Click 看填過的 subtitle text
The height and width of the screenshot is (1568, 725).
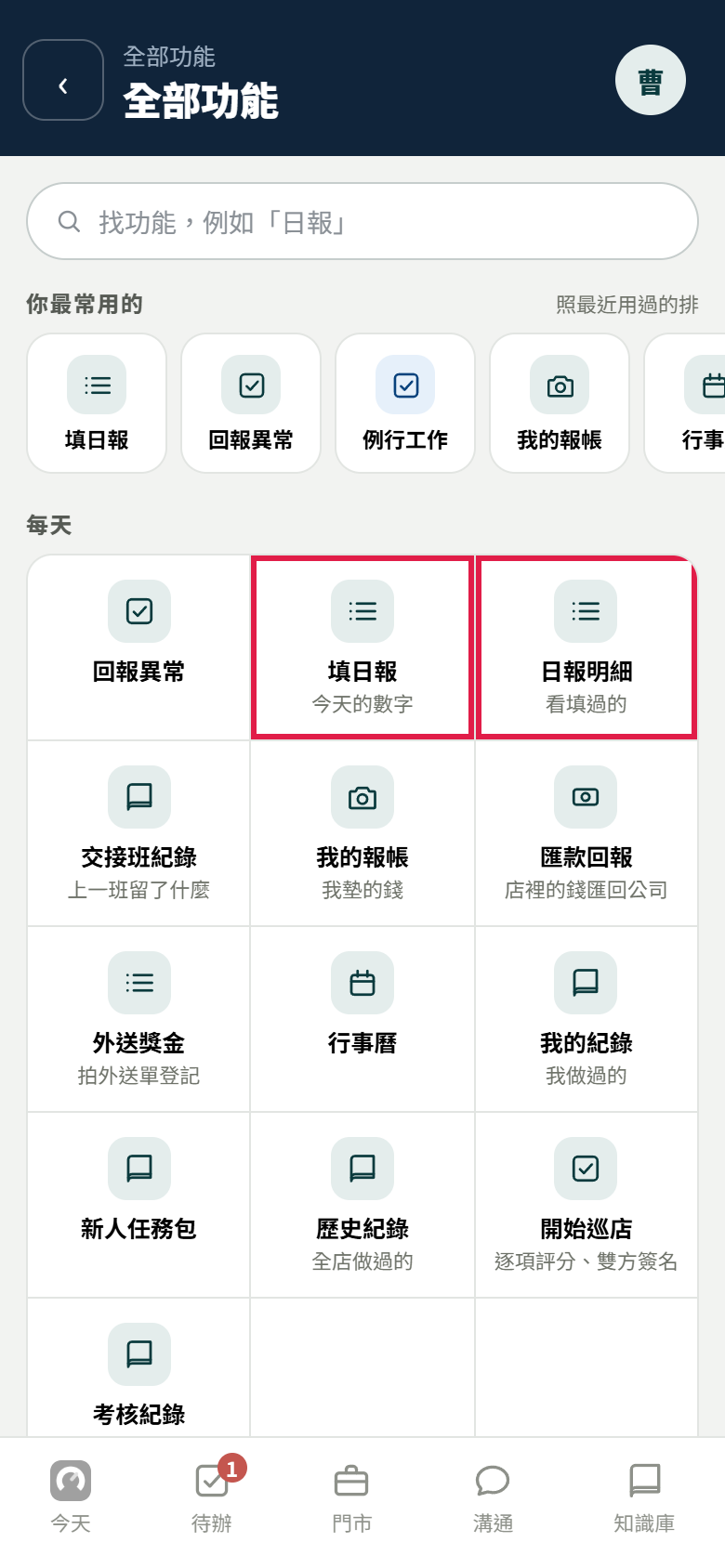click(587, 704)
